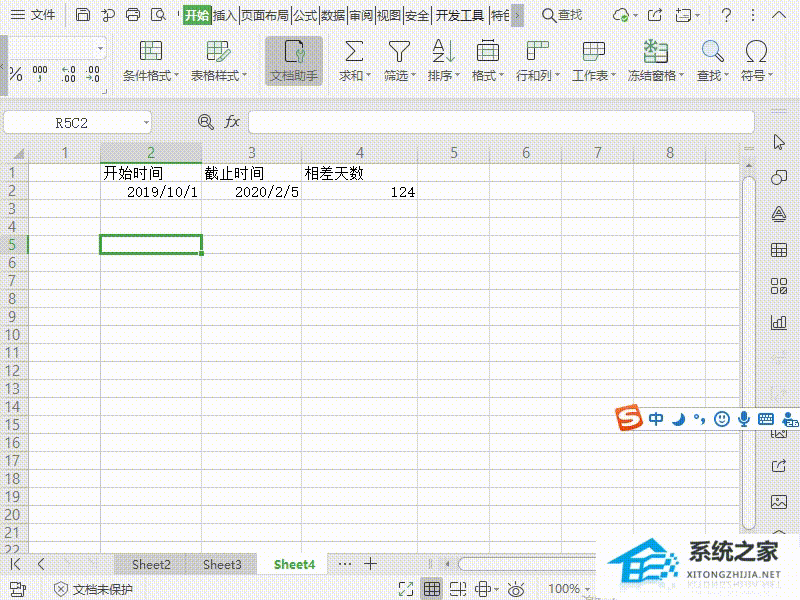Toggle the eye protection mode icon
The width and height of the screenshot is (800, 600).
[x=516, y=589]
